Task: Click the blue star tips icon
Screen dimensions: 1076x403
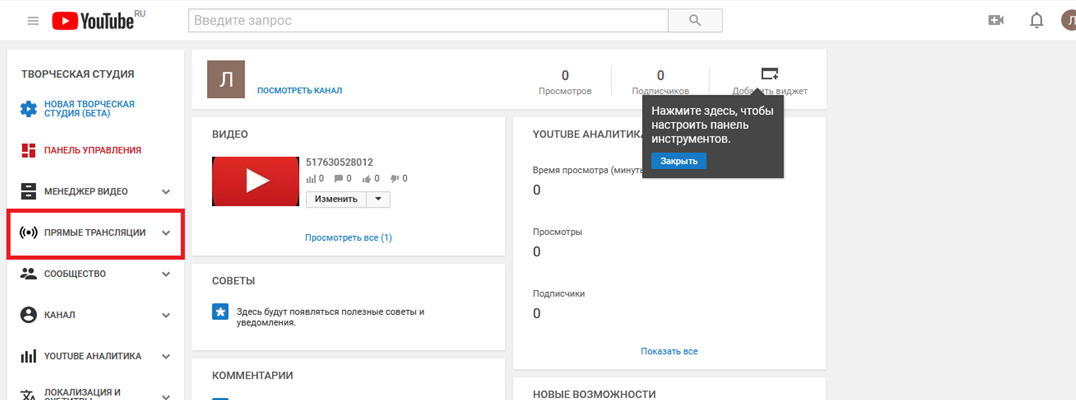Action: click(x=220, y=311)
